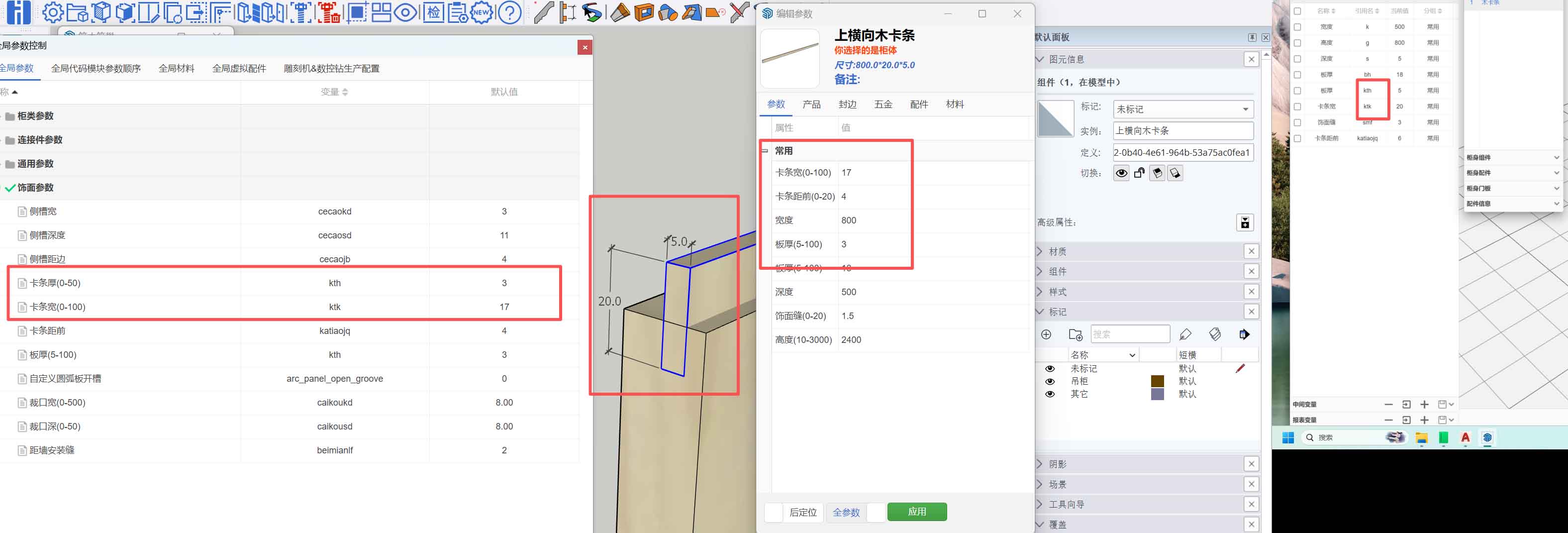The width and height of the screenshot is (1568, 533).
Task: Toggle visibility of the 其它 tag
Action: 1050,394
